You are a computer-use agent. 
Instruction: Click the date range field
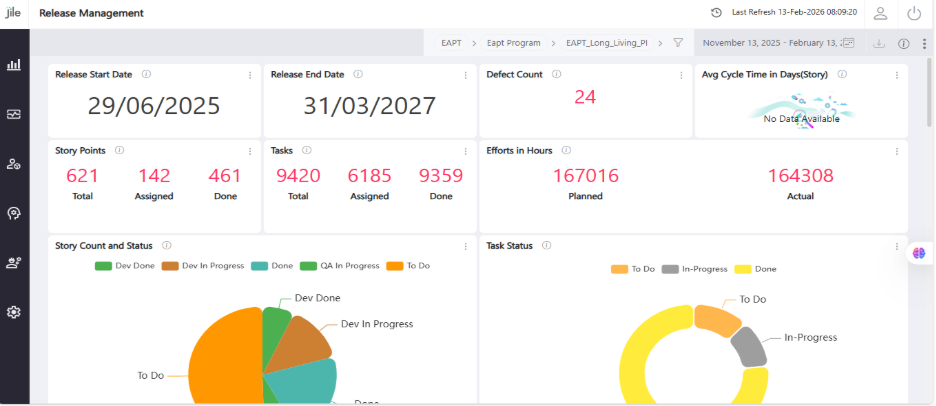pos(779,43)
